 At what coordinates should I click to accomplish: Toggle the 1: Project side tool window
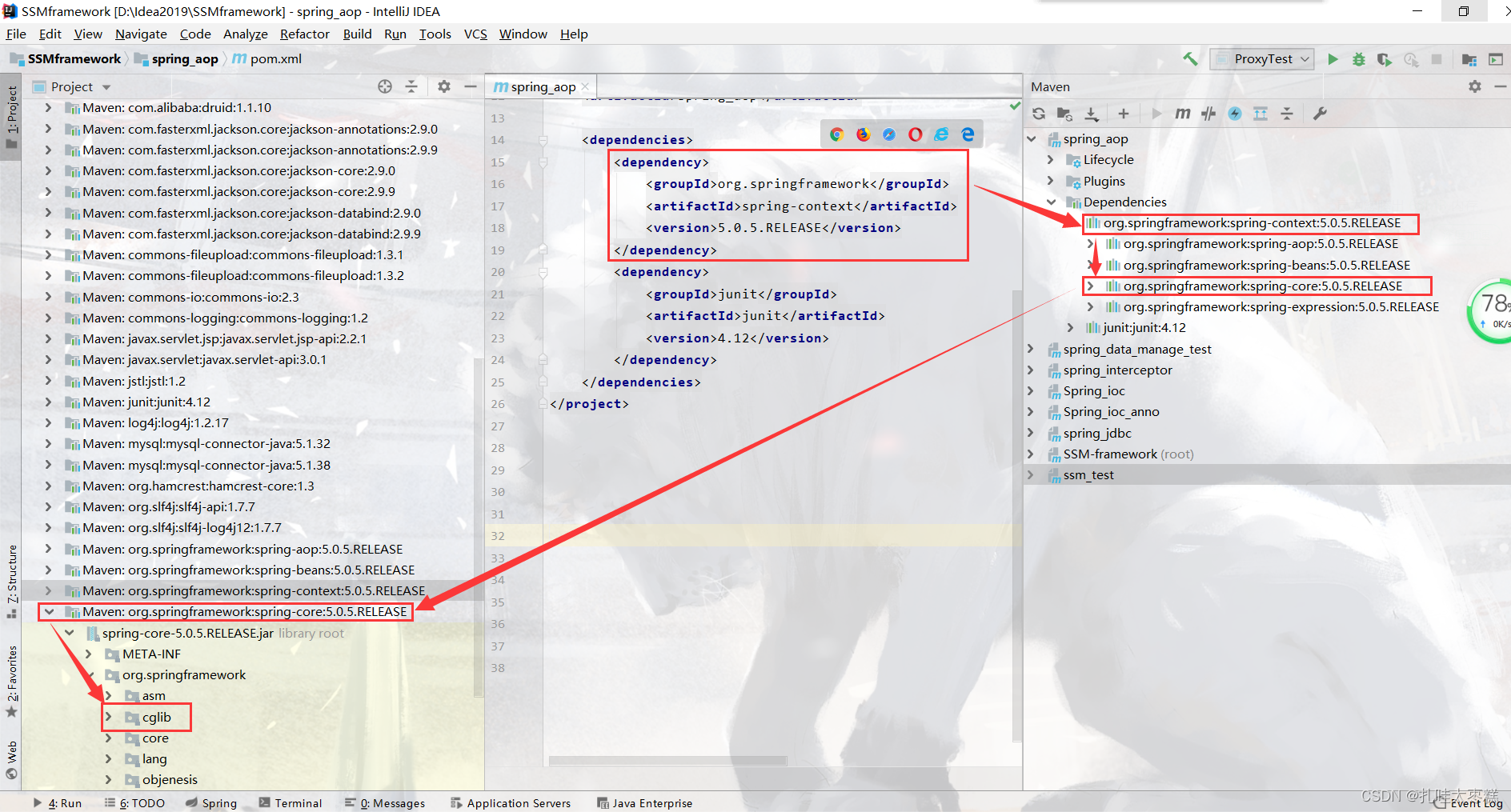(x=11, y=117)
